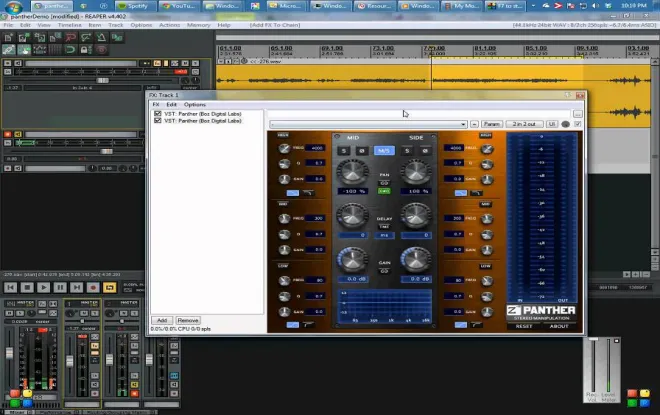
Task: Click the Save Project toolbar icon
Action: click(39, 37)
